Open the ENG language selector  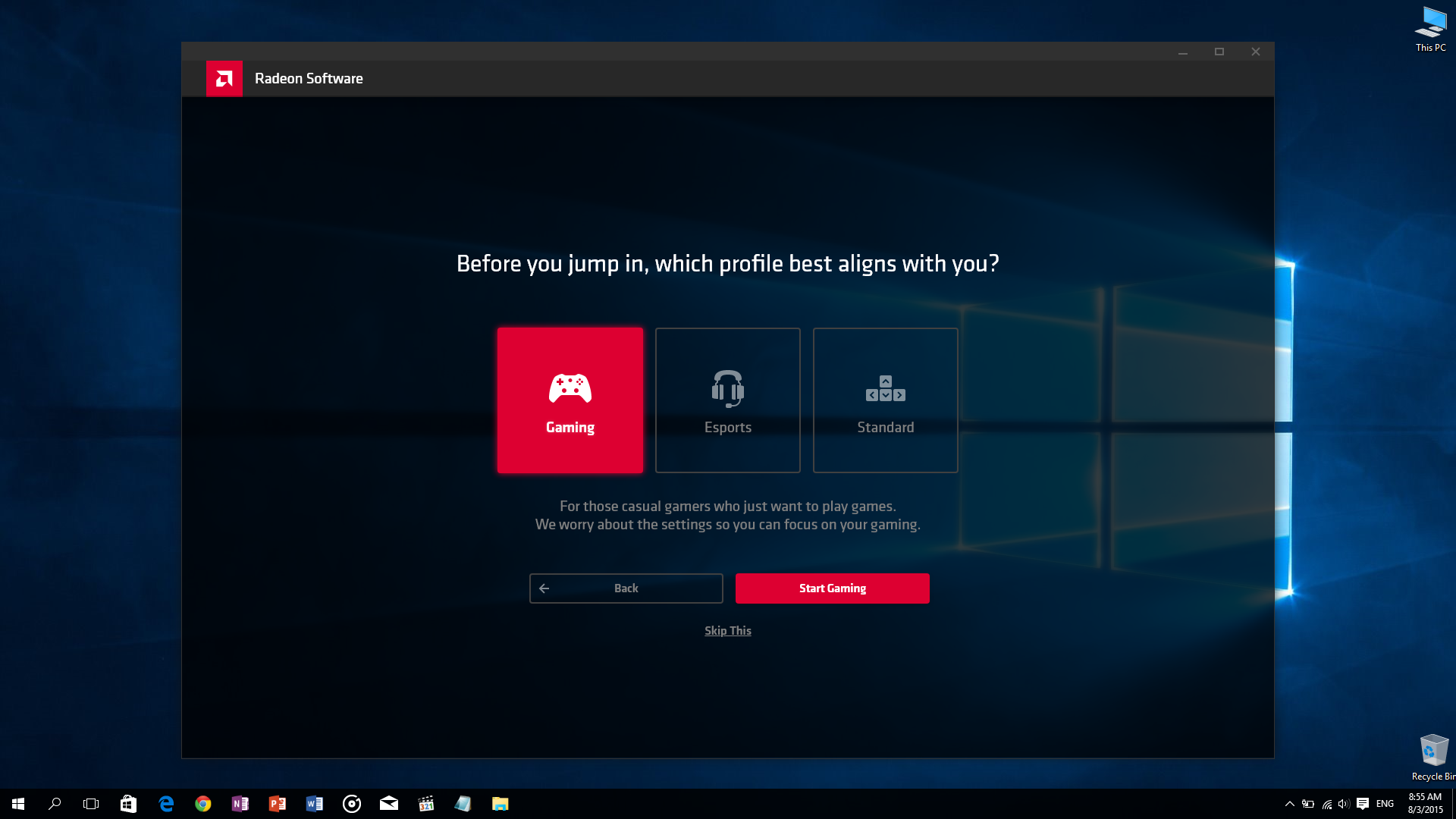[x=1385, y=803]
